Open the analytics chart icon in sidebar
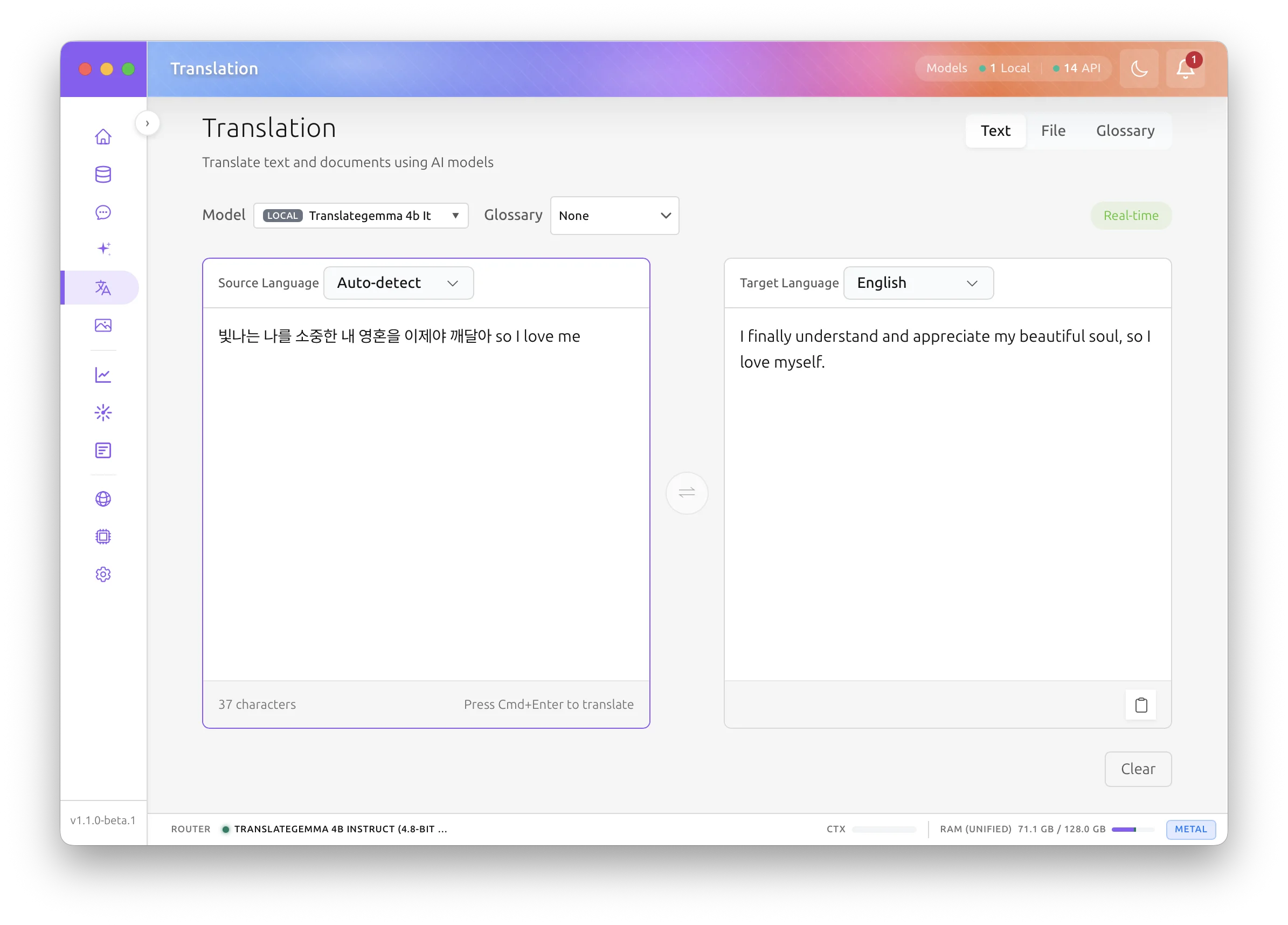Screen dimensions: 1288x925 pos(103,375)
